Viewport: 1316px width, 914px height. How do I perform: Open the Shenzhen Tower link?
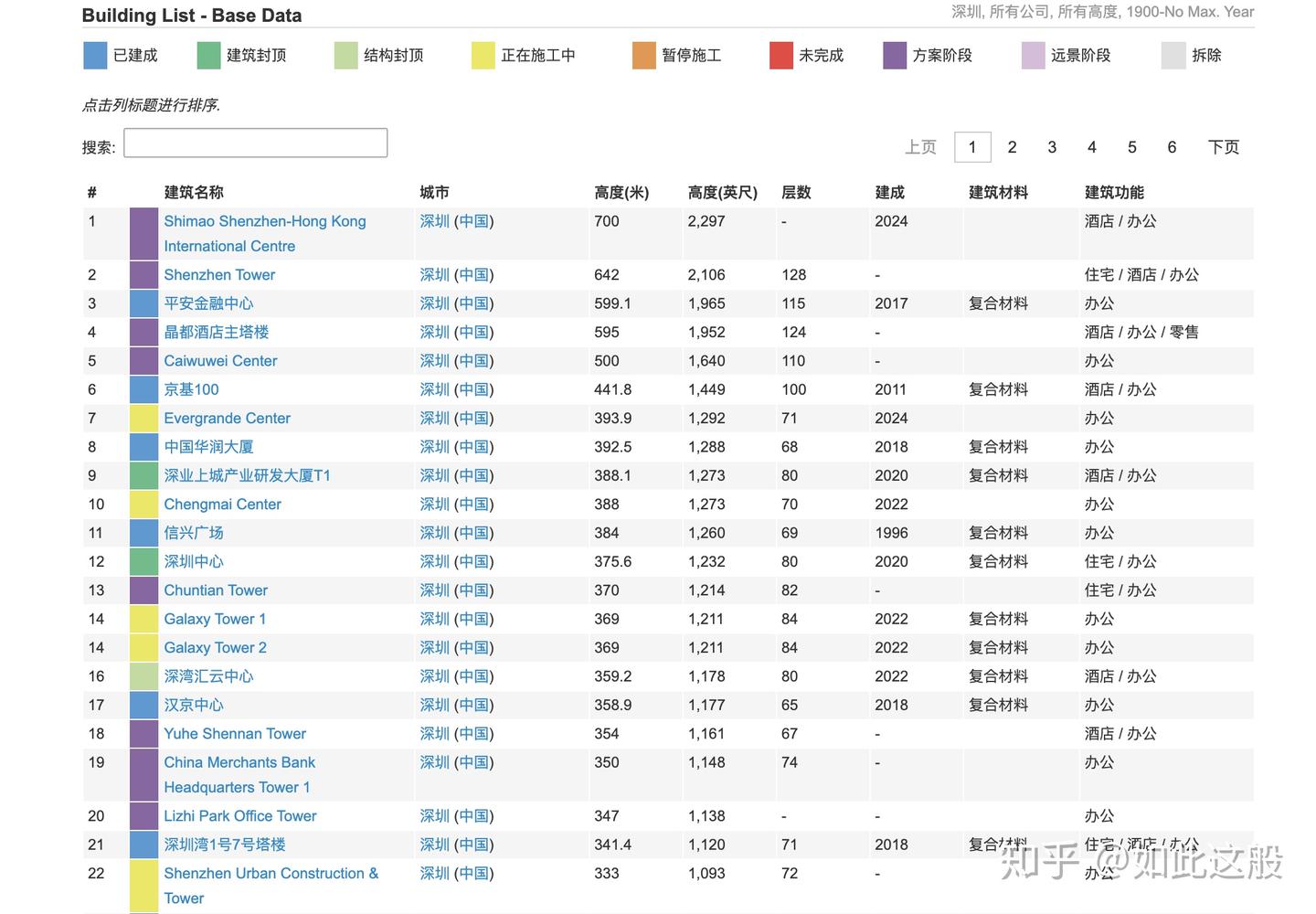point(219,275)
